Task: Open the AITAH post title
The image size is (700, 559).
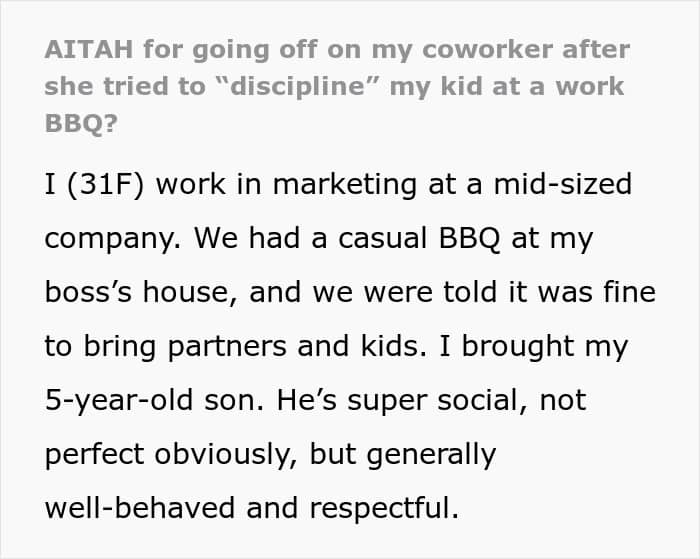Action: coord(338,86)
